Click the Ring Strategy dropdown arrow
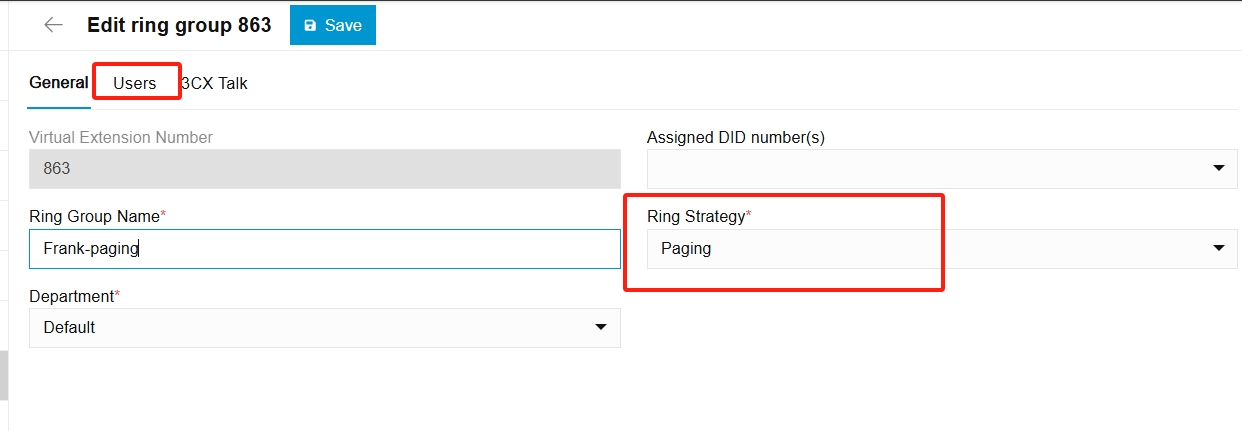 coord(1218,248)
